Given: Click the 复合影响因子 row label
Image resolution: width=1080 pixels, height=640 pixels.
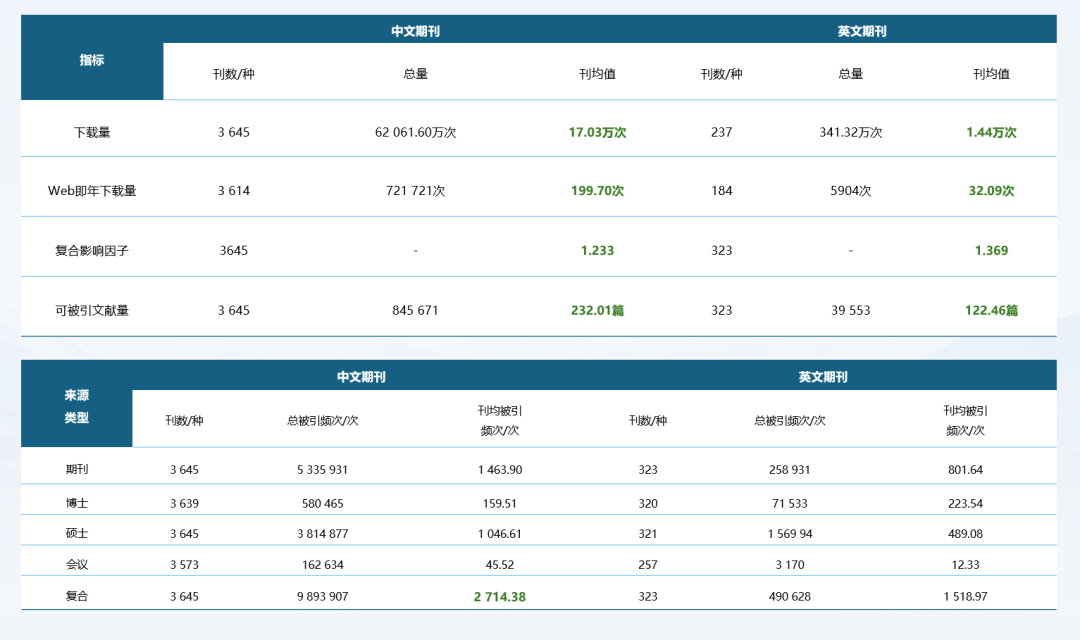Looking at the screenshot, I should 92,250.
